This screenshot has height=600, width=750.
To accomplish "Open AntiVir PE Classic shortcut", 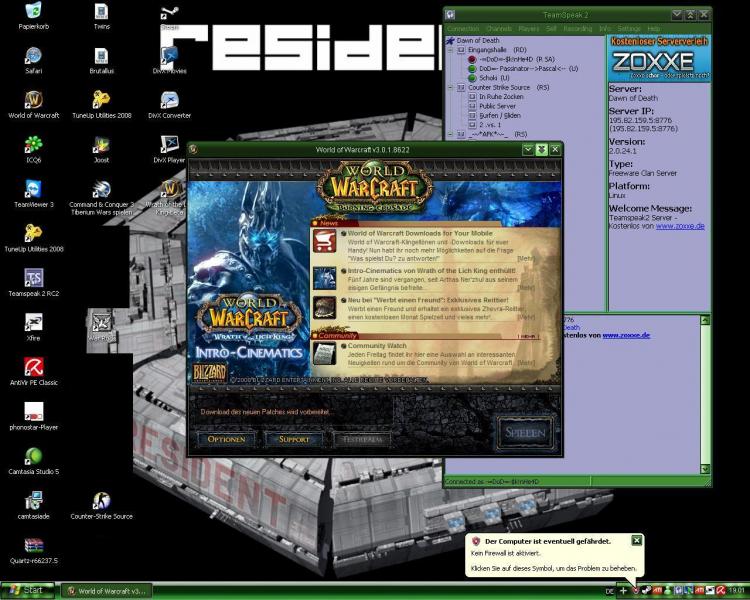I will click(x=33, y=371).
